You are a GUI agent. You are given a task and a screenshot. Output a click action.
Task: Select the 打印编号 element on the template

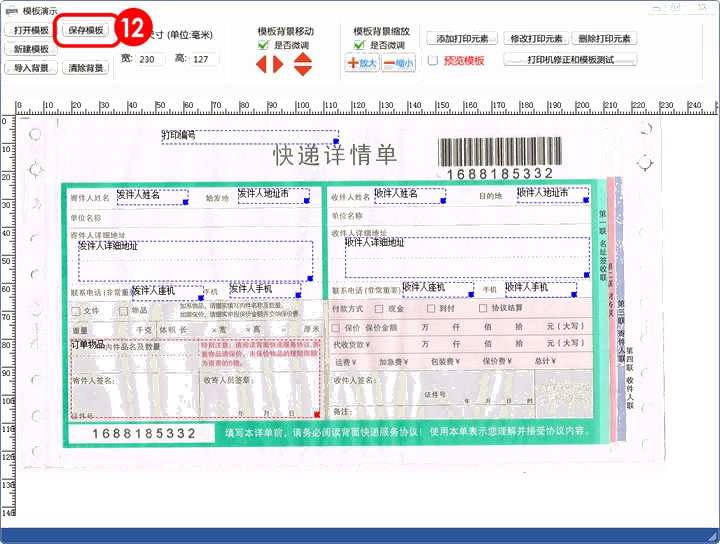click(180, 134)
